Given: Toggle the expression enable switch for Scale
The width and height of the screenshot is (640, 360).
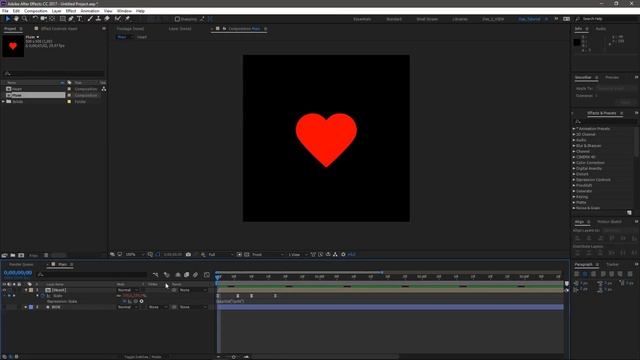Looking at the screenshot, I should (124, 301).
